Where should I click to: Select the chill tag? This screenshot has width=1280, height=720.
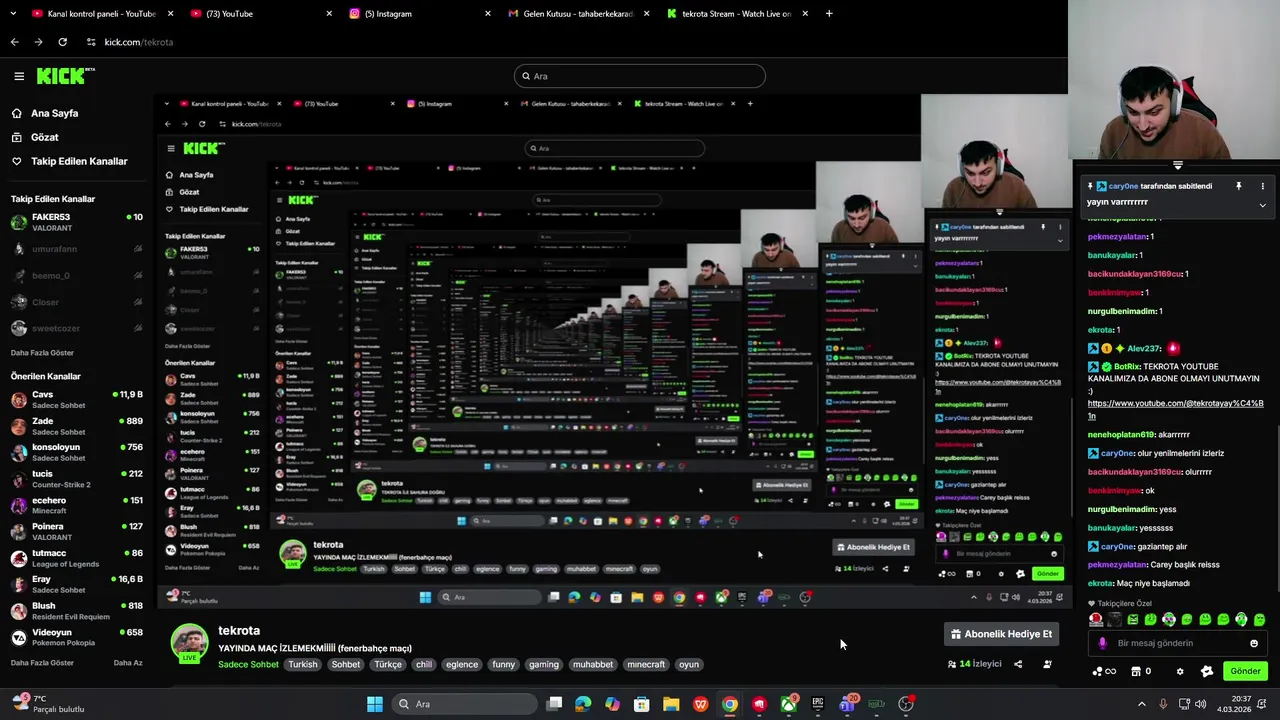(x=424, y=664)
